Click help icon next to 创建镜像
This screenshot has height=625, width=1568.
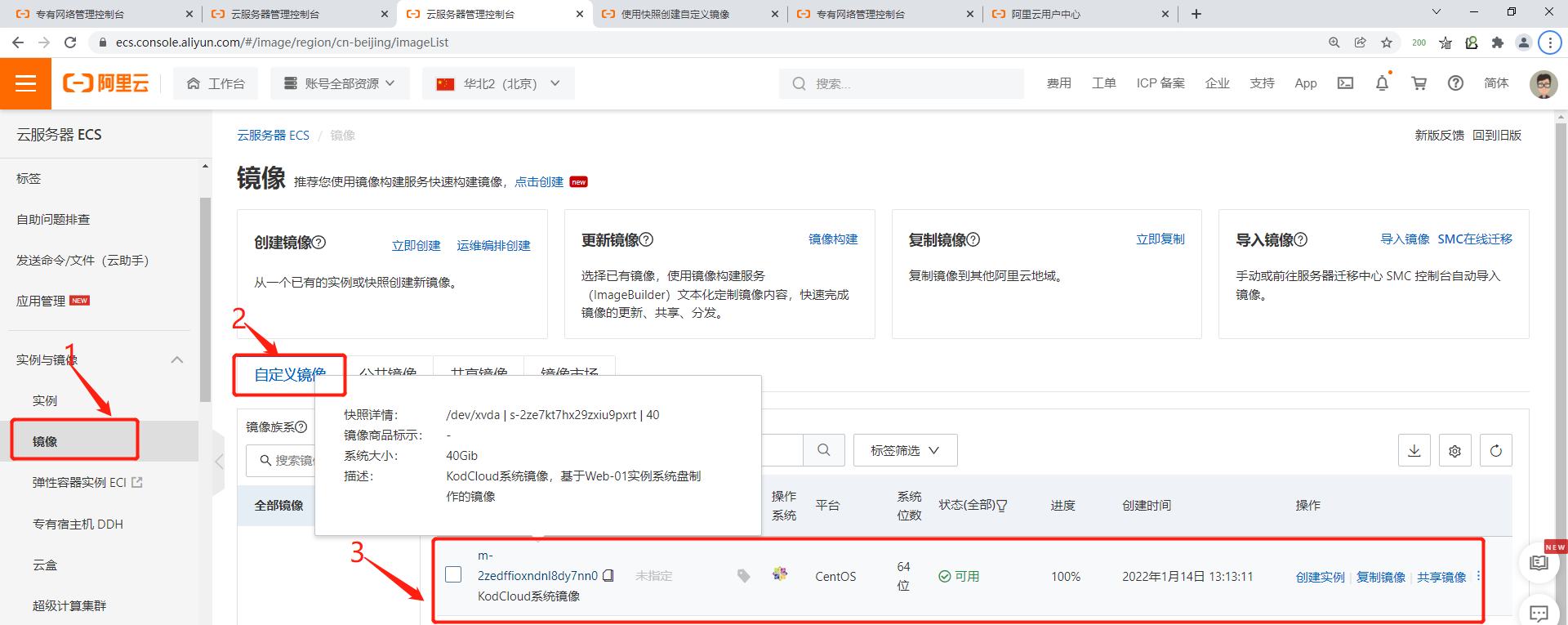[x=319, y=243]
